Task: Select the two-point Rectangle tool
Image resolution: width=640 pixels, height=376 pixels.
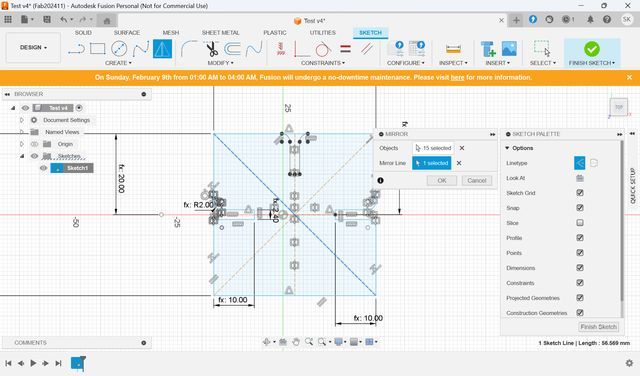Action: click(x=98, y=49)
